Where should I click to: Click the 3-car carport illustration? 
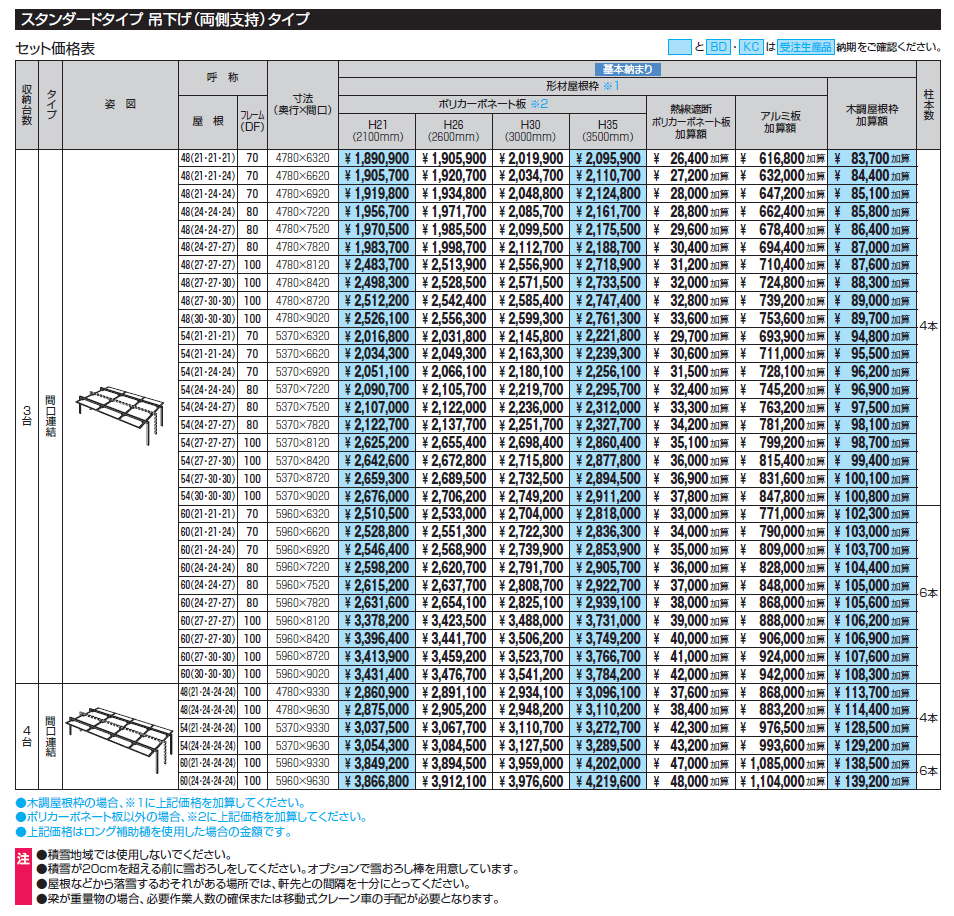point(117,411)
